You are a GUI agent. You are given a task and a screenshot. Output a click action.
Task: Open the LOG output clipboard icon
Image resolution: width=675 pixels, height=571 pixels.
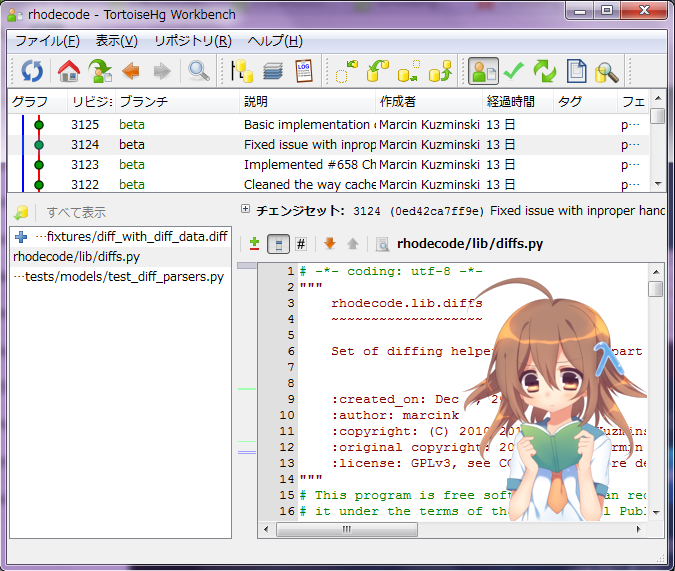(304, 71)
